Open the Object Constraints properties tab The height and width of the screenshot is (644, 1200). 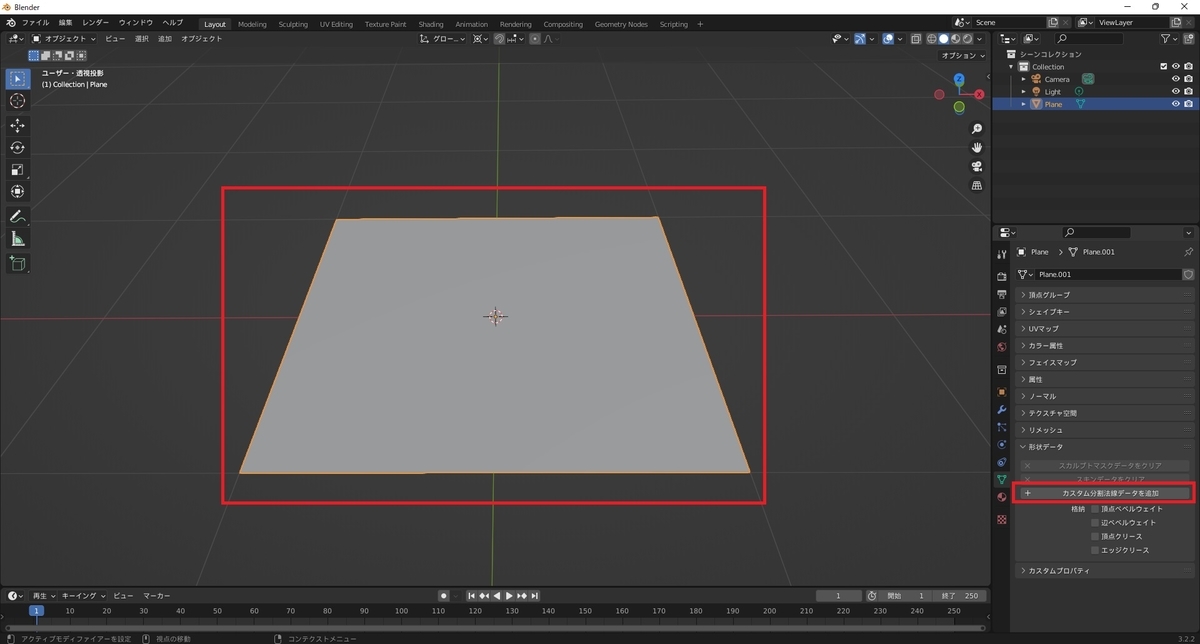click(x=1002, y=462)
